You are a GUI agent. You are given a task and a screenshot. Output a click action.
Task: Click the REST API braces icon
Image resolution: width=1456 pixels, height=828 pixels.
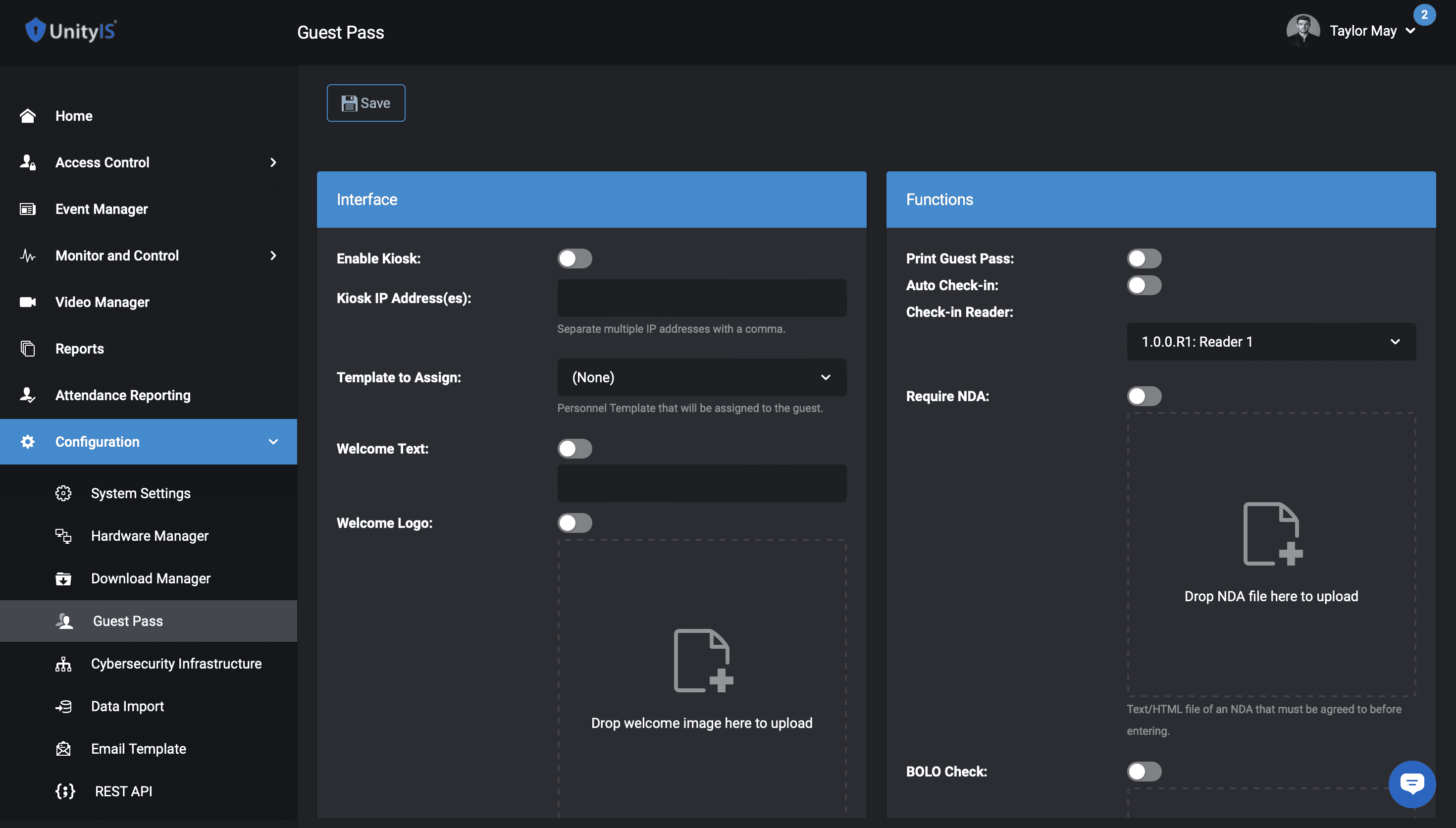[x=65, y=791]
